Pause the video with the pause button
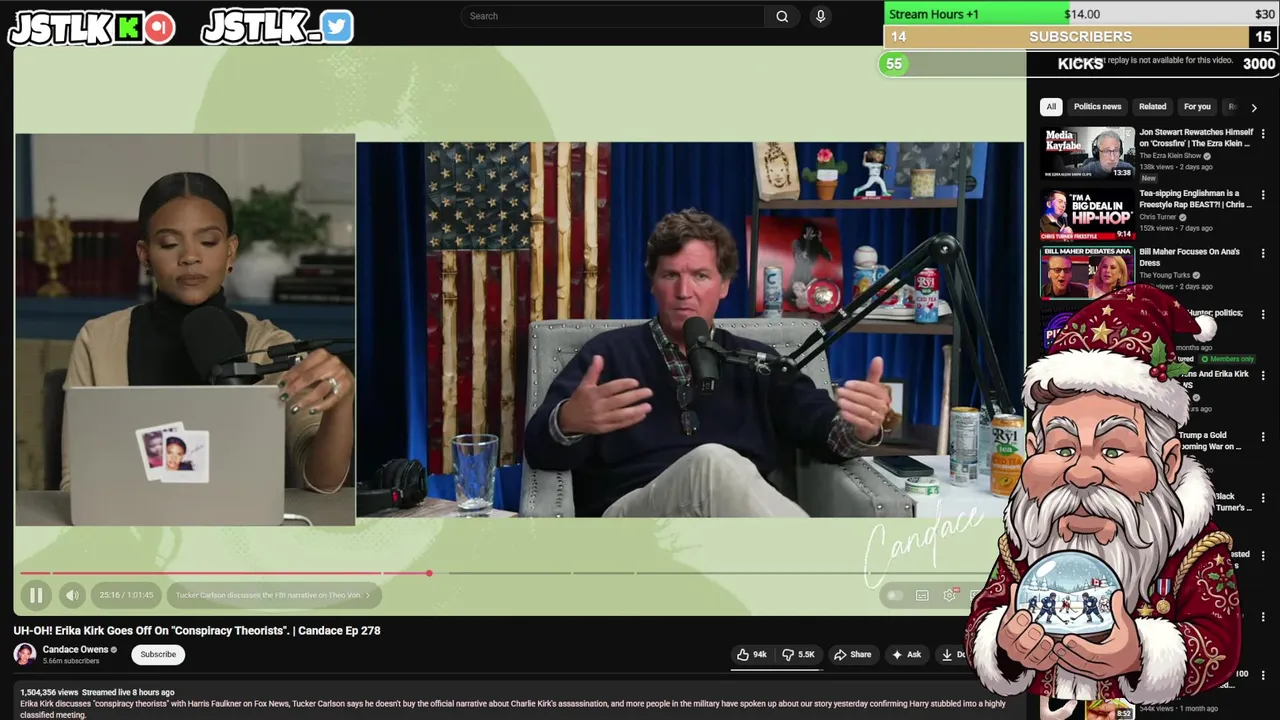1280x720 pixels. [35, 595]
